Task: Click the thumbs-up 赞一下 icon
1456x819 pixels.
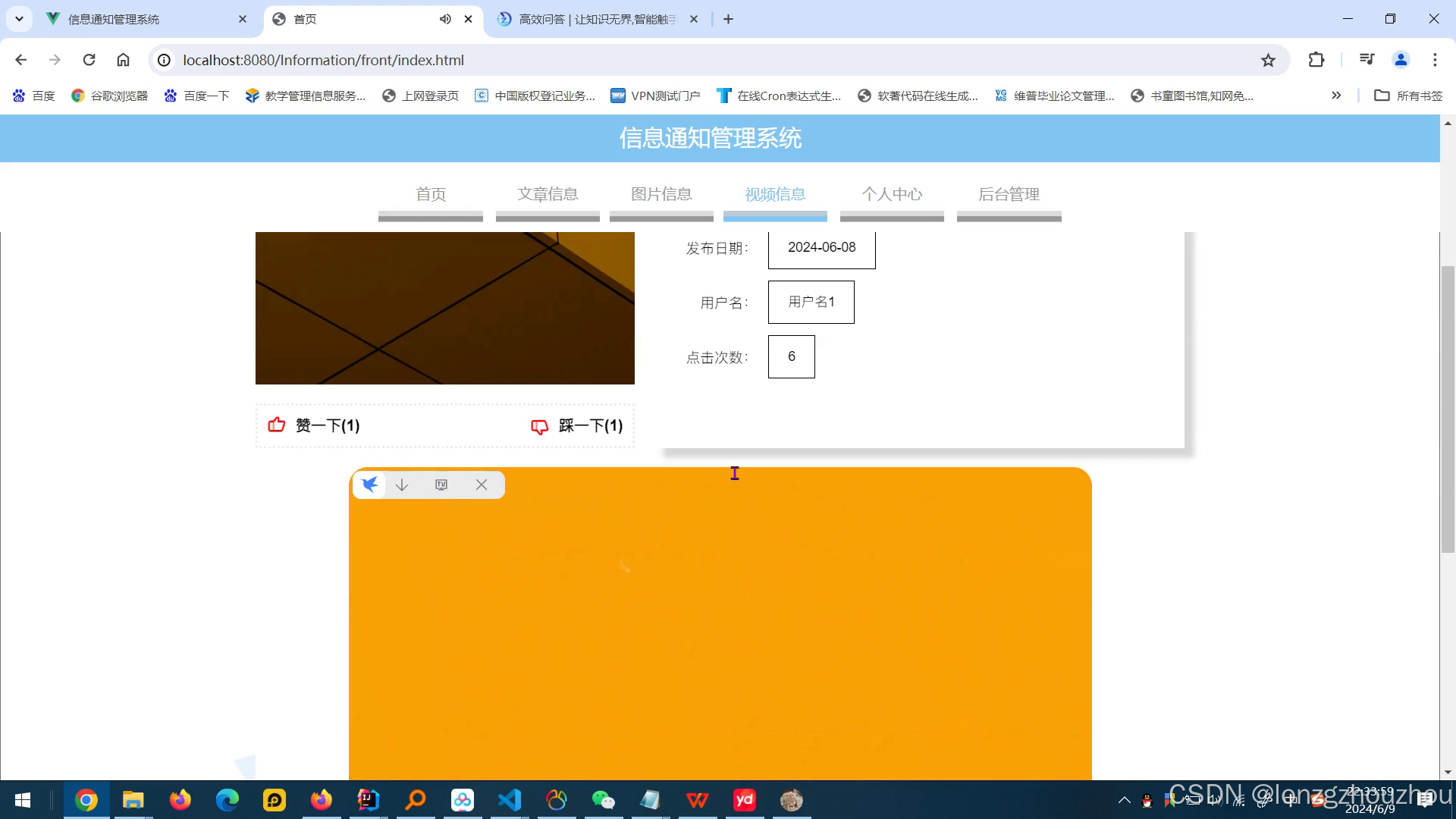Action: point(277,425)
